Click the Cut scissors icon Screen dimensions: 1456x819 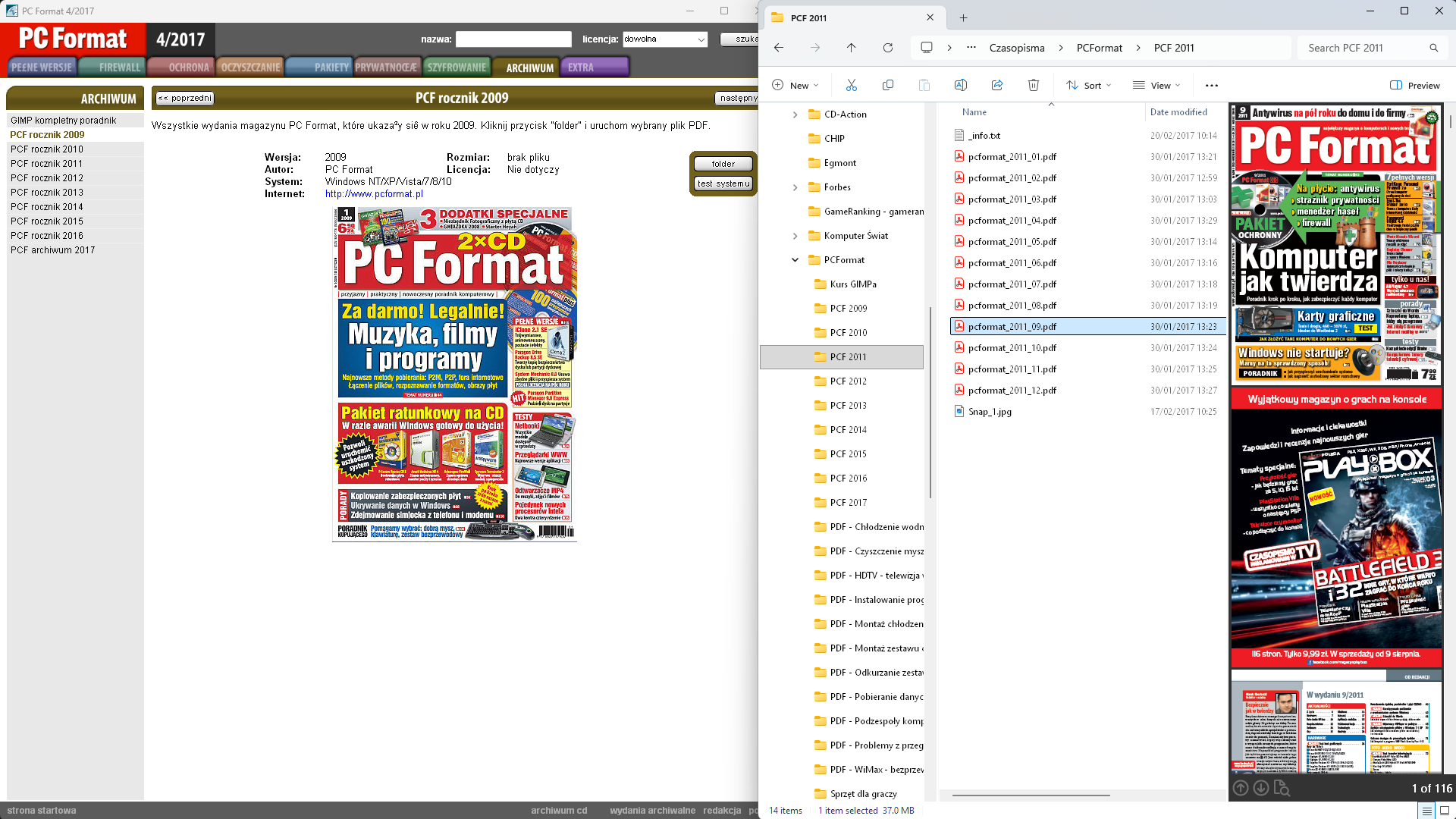851,85
